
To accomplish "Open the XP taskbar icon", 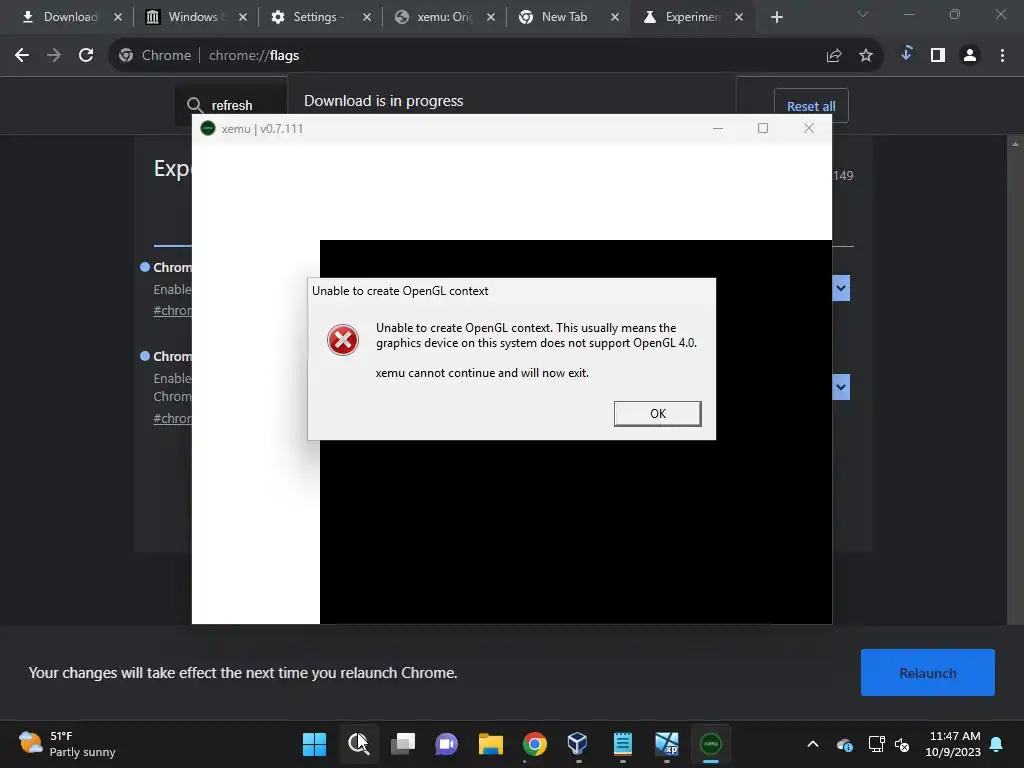I will point(667,744).
